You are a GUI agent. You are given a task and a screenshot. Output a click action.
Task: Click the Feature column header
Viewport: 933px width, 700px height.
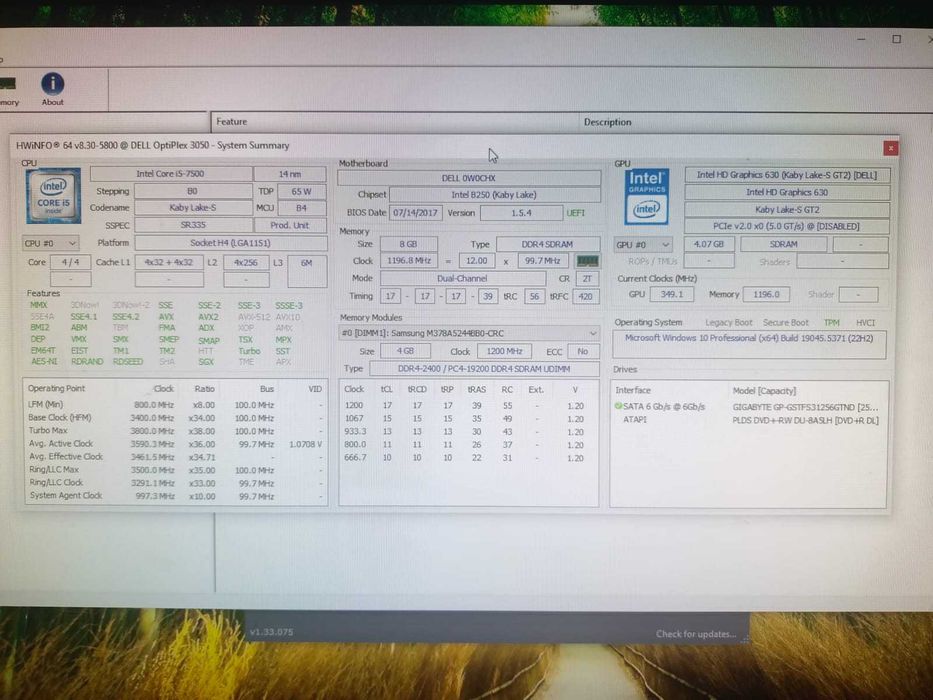[x=231, y=121]
